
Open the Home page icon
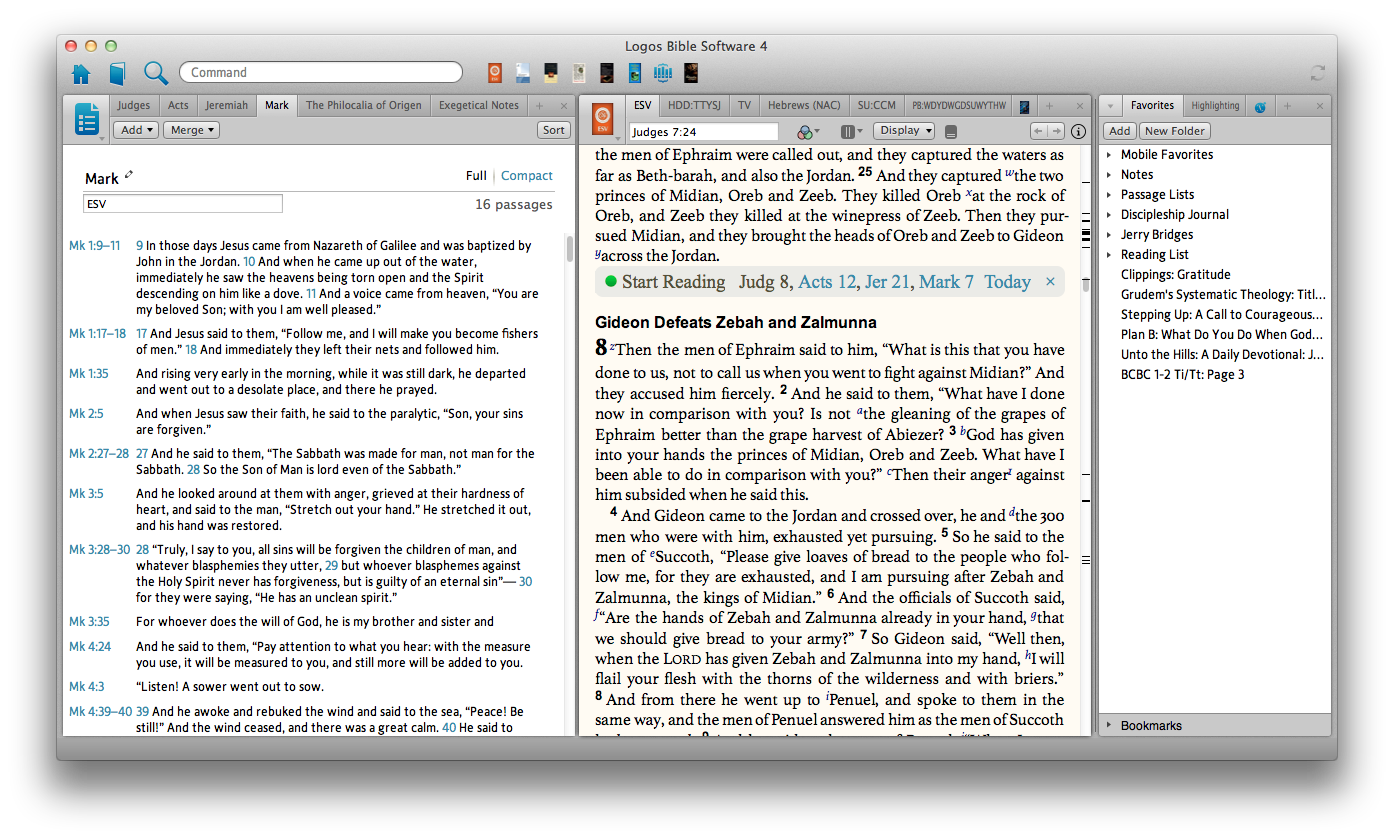tap(81, 73)
